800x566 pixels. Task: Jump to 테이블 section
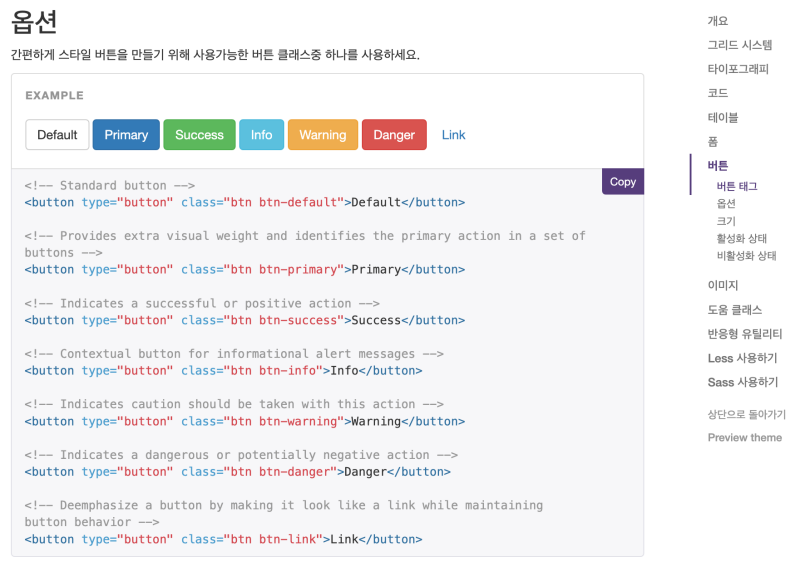click(722, 117)
